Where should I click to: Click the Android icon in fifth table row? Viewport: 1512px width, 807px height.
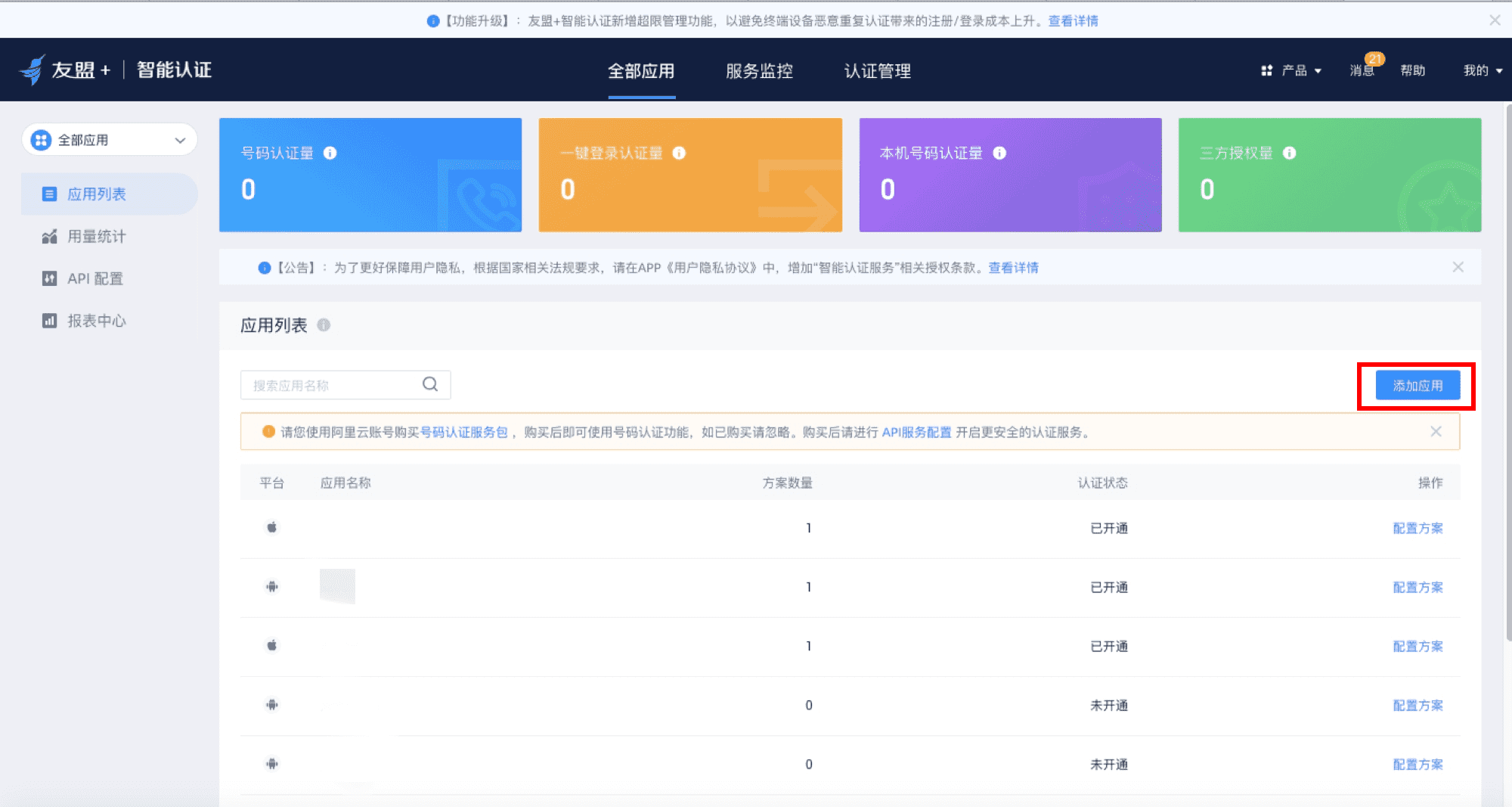272,763
